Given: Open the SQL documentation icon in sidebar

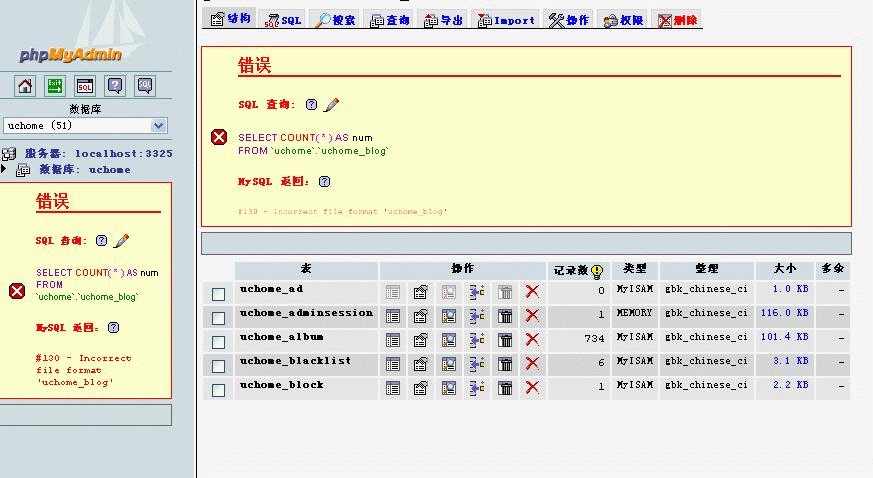Looking at the screenshot, I should click(145, 86).
